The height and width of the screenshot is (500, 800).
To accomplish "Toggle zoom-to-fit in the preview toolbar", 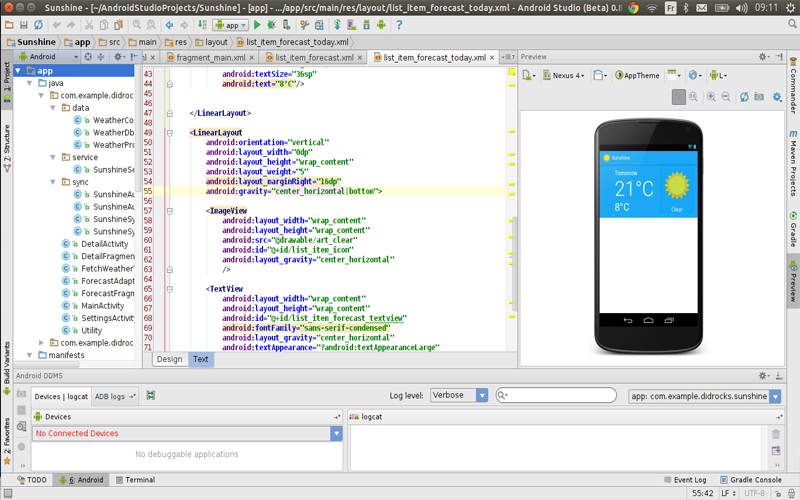I will pos(679,97).
